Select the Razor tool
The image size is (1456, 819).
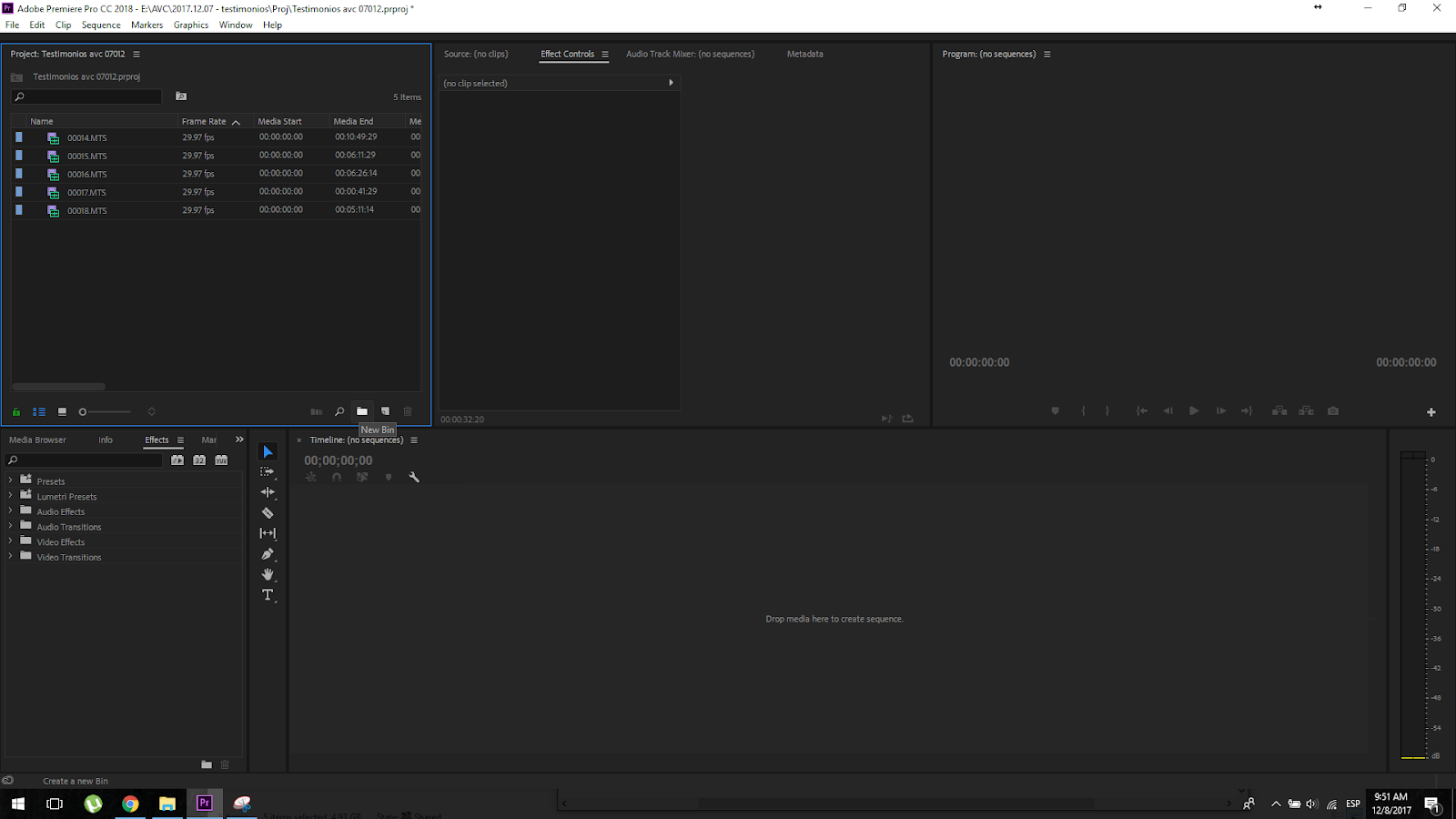coord(268,513)
